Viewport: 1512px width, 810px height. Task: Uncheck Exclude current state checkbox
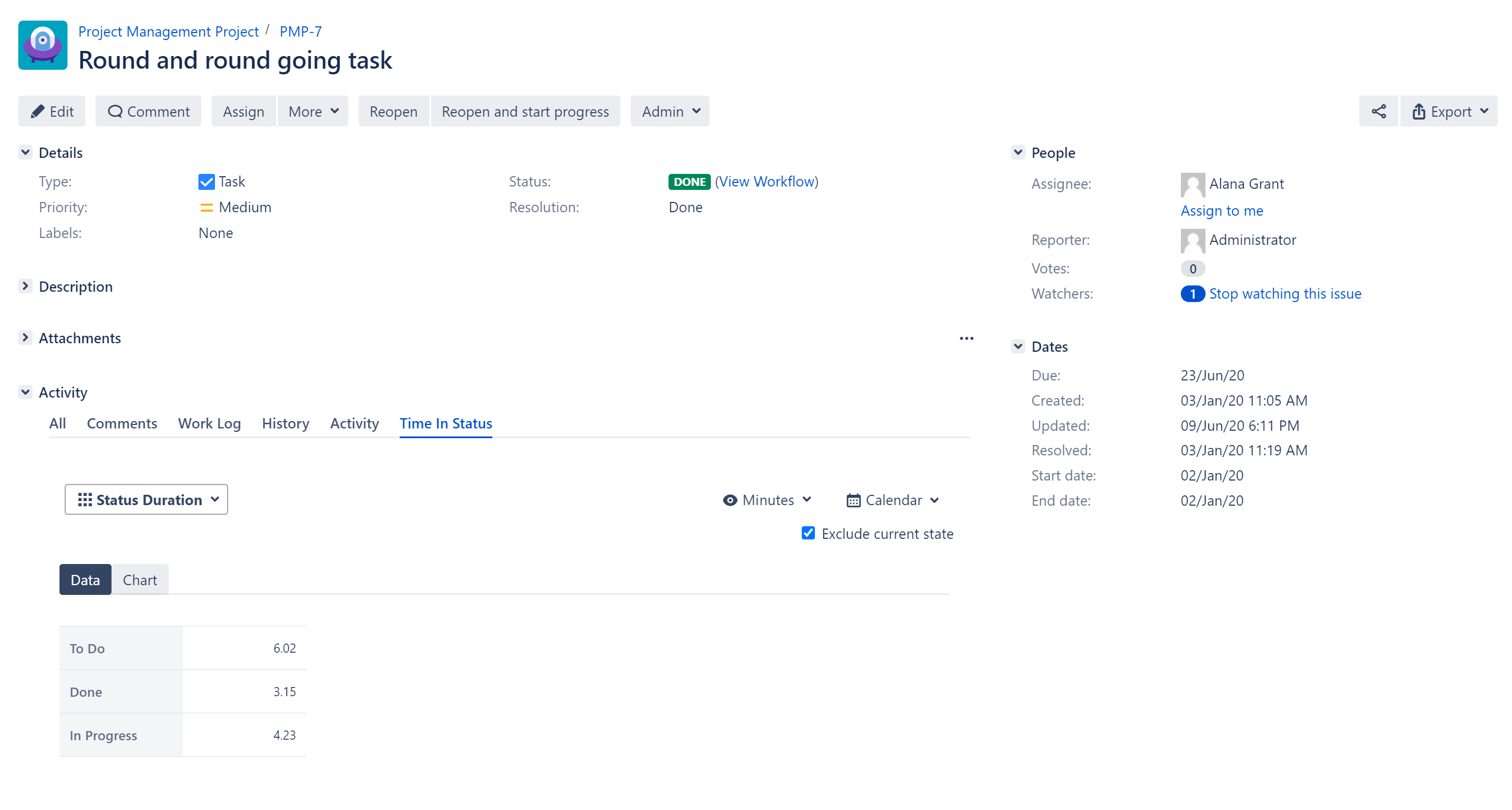808,533
